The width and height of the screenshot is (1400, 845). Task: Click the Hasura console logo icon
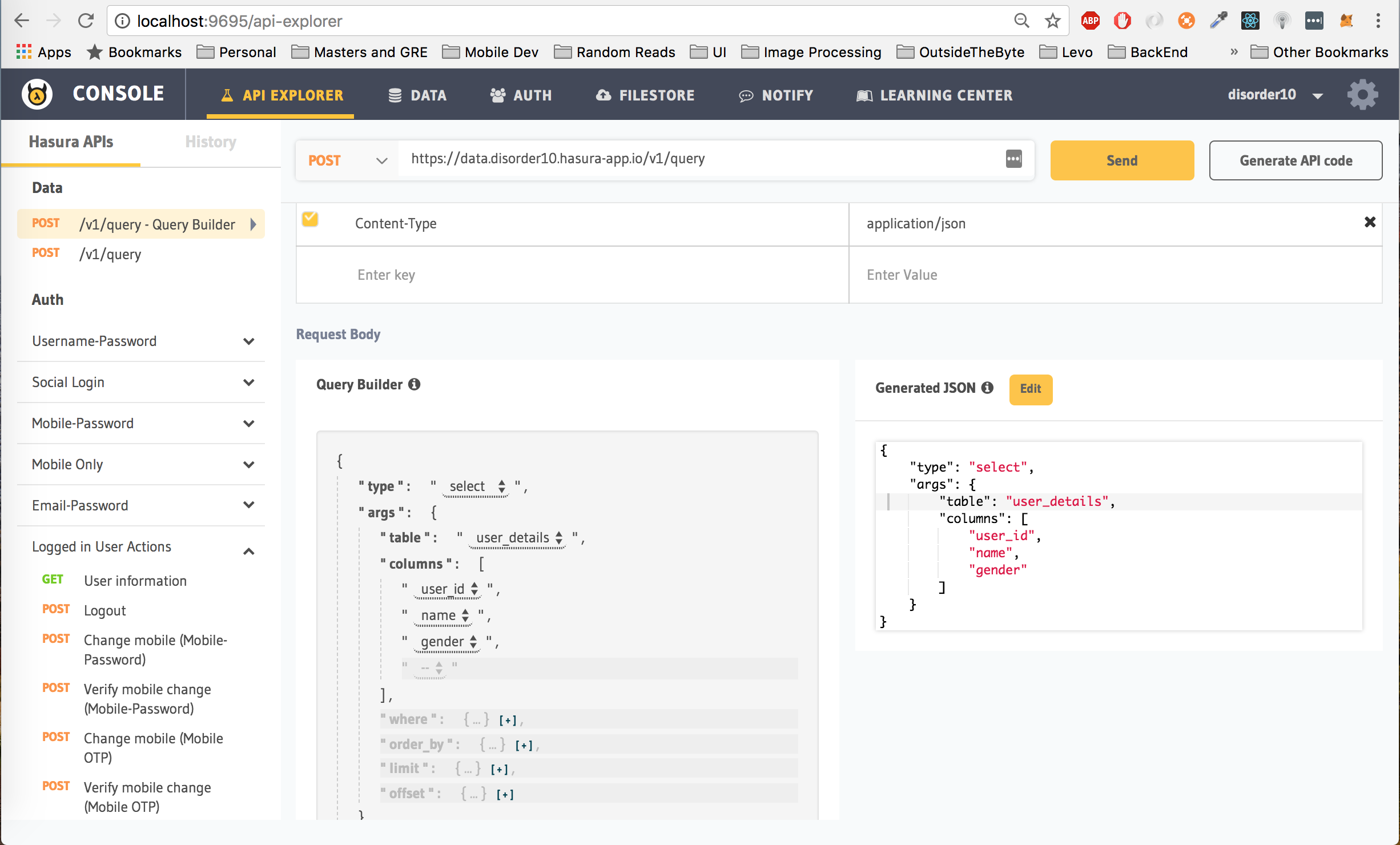(37, 94)
